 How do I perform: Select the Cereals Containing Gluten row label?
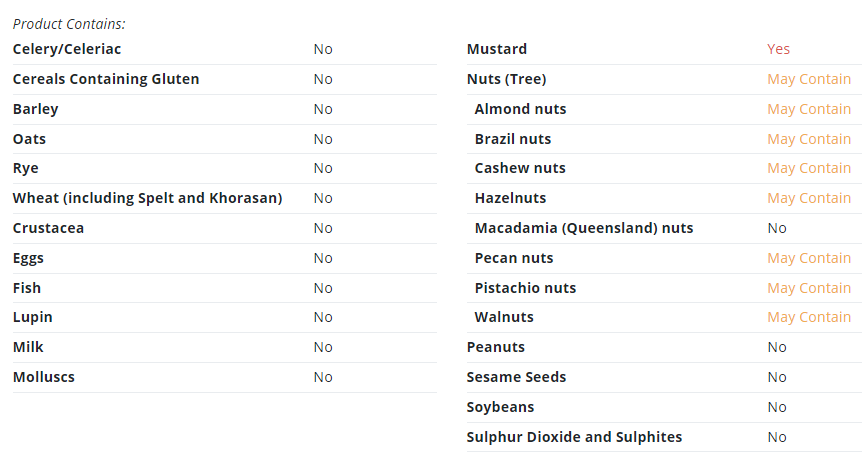coord(106,79)
